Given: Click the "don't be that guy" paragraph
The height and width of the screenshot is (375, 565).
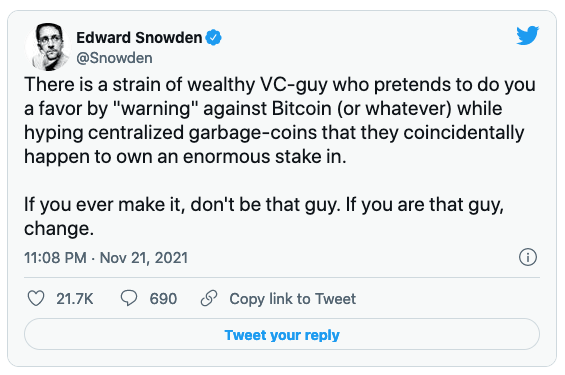Looking at the screenshot, I should pos(264,216).
